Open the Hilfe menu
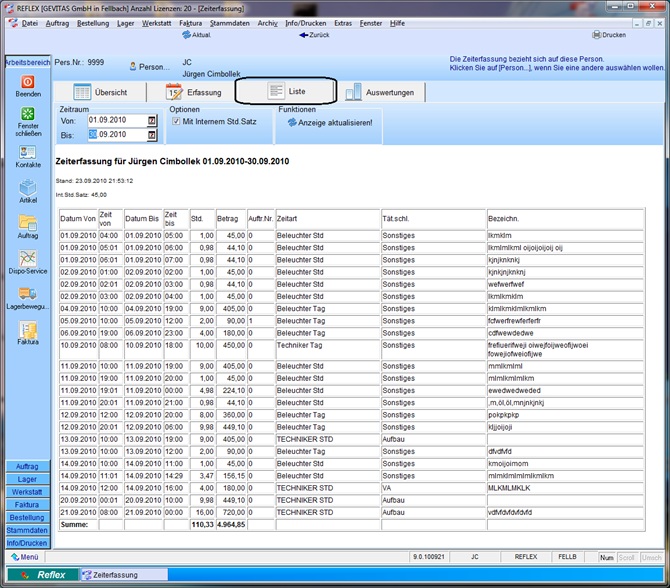Screen dimensions: 670x588 coord(397,23)
